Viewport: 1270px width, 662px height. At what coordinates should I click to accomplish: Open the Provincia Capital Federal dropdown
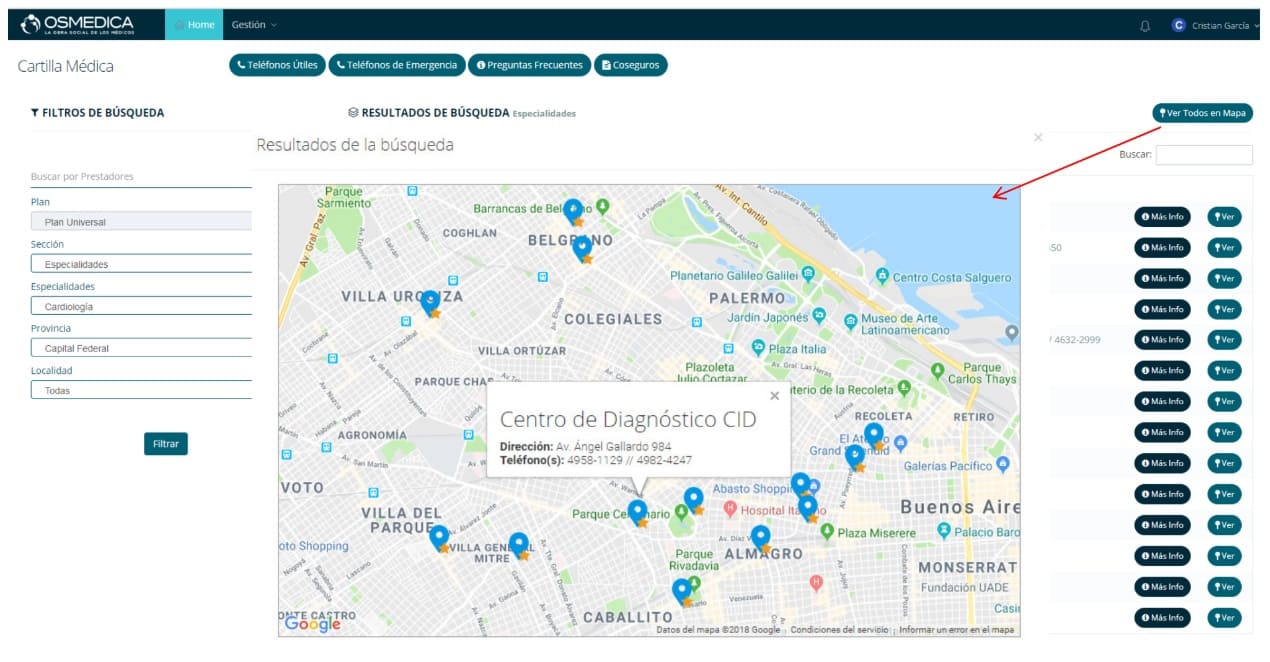141,348
